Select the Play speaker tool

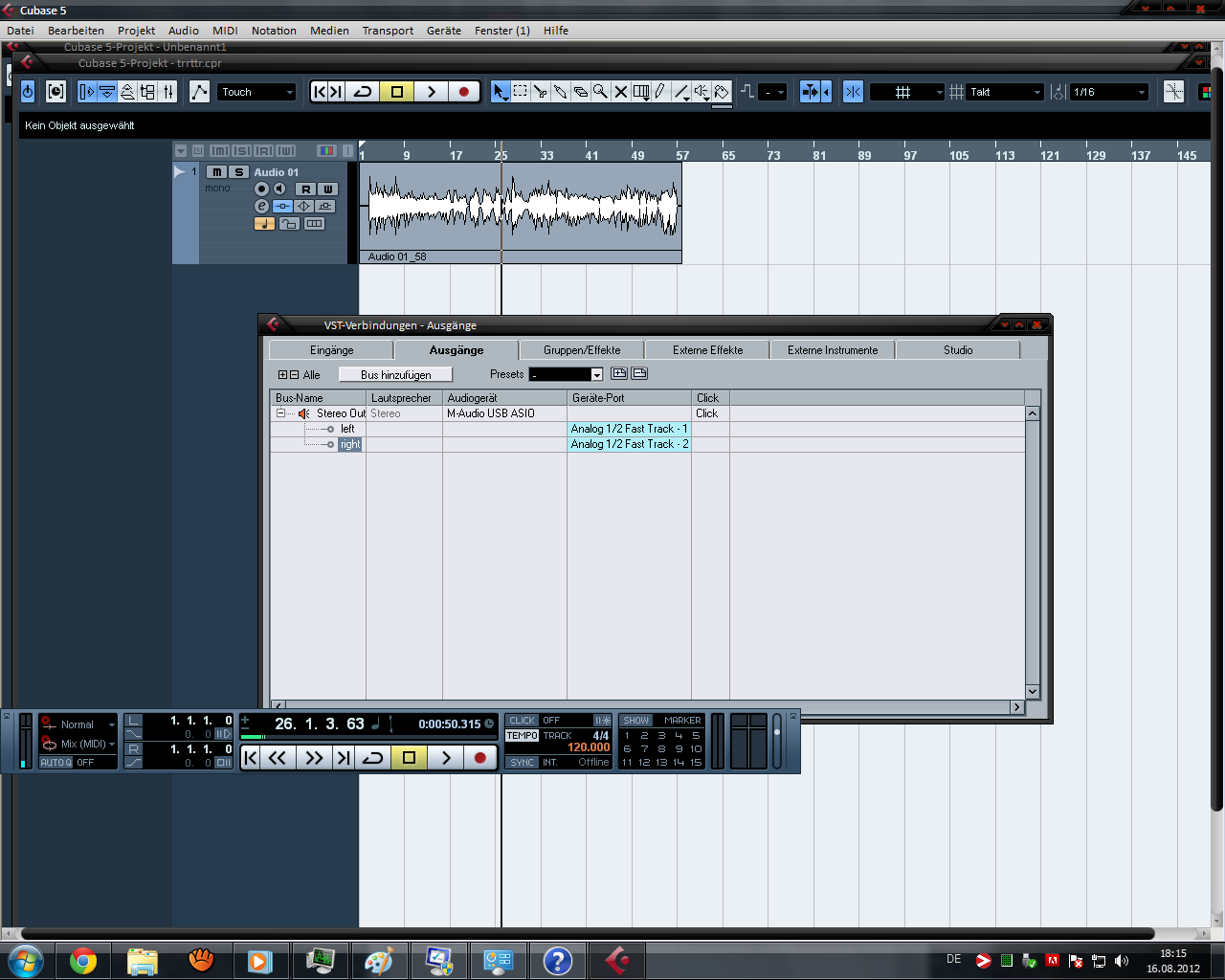(x=702, y=91)
